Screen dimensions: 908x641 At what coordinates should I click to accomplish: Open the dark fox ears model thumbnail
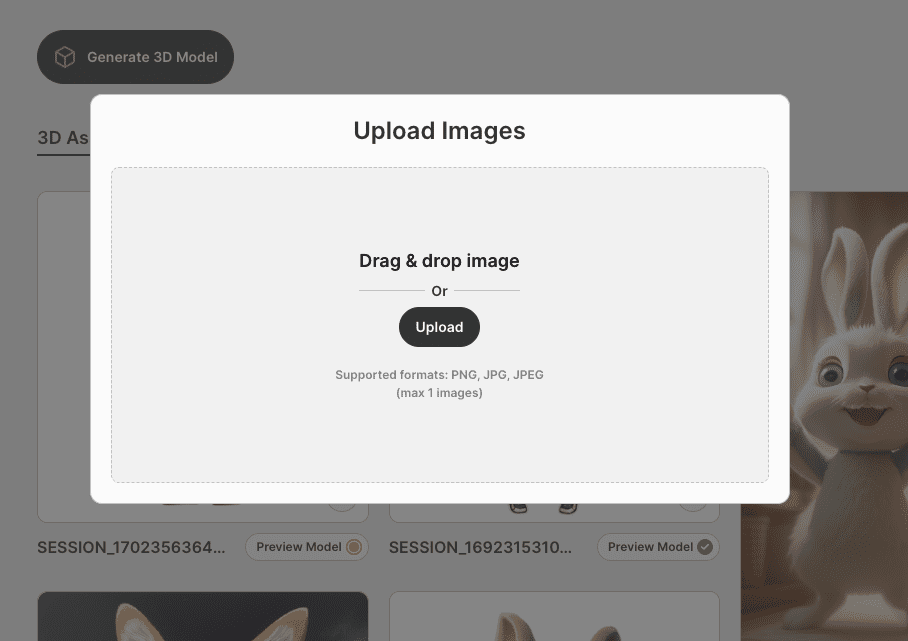coord(203,616)
